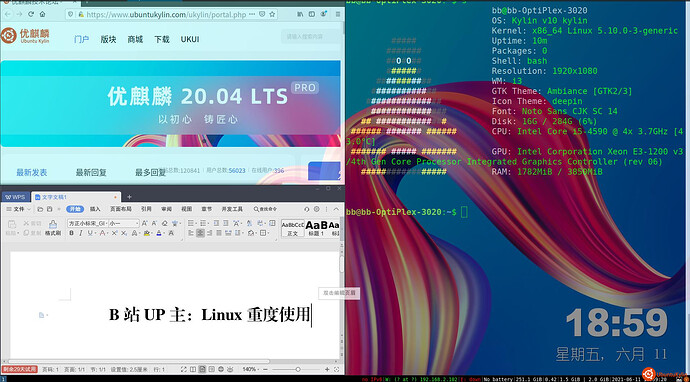690x382 pixels.
Task: Bookmark this page with the star icon
Action: pyautogui.click(x=273, y=14)
